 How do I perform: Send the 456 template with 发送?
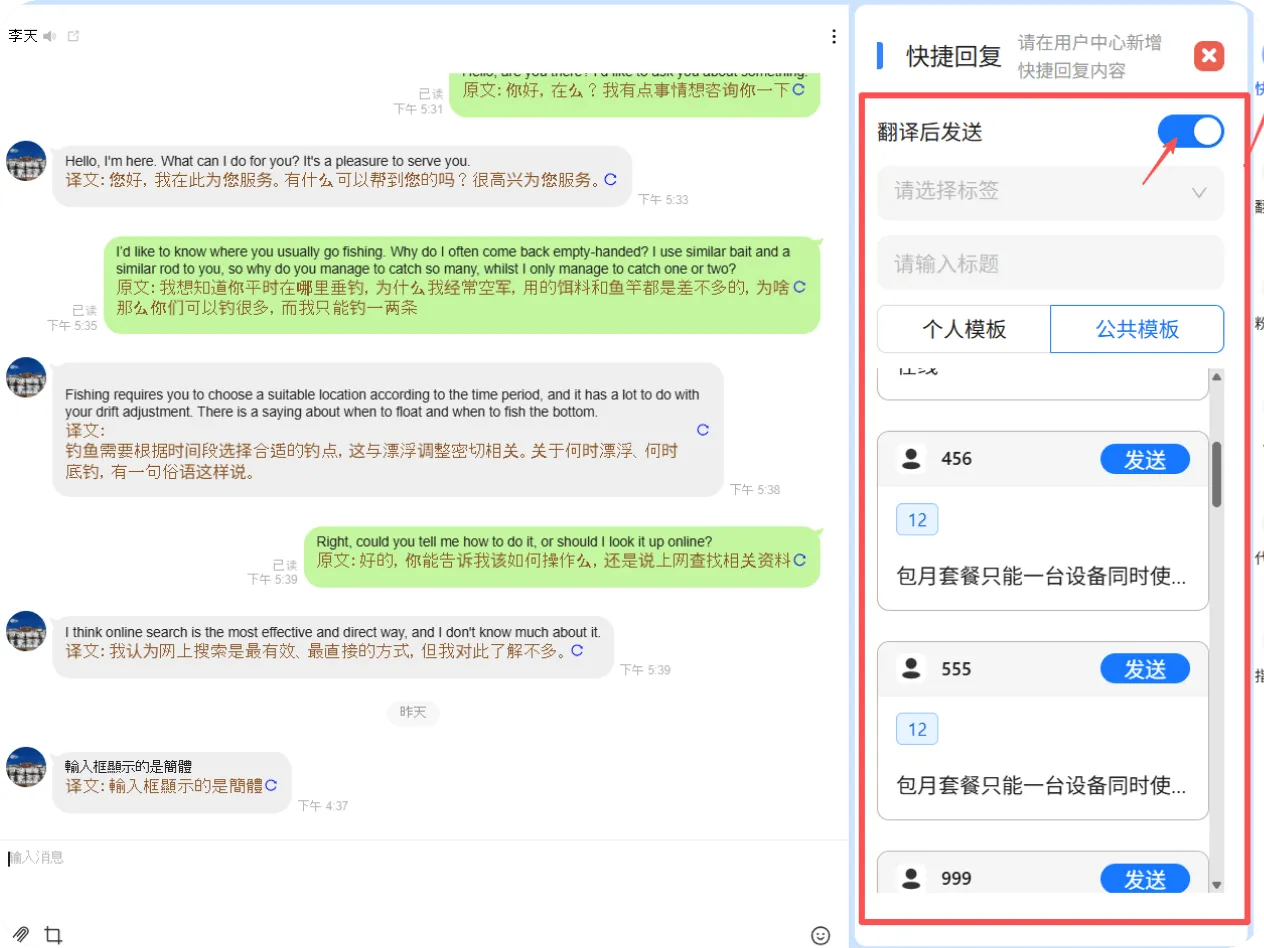(1145, 459)
